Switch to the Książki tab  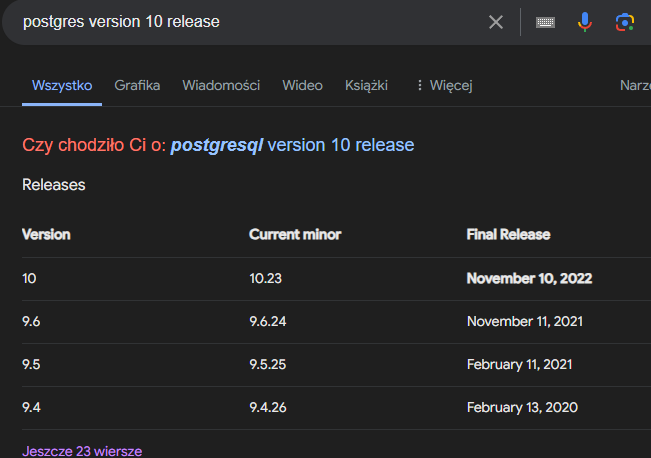click(x=366, y=86)
